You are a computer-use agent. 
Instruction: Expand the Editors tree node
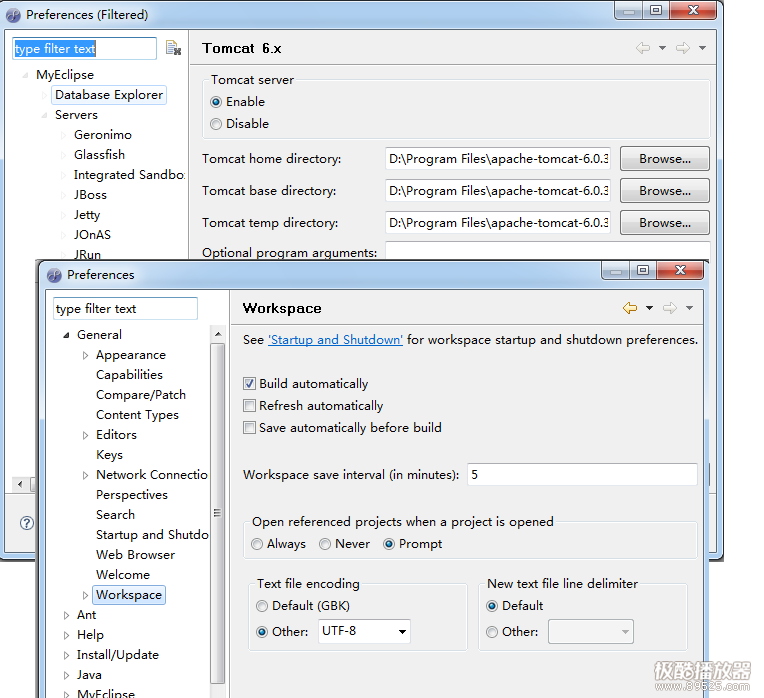(85, 435)
